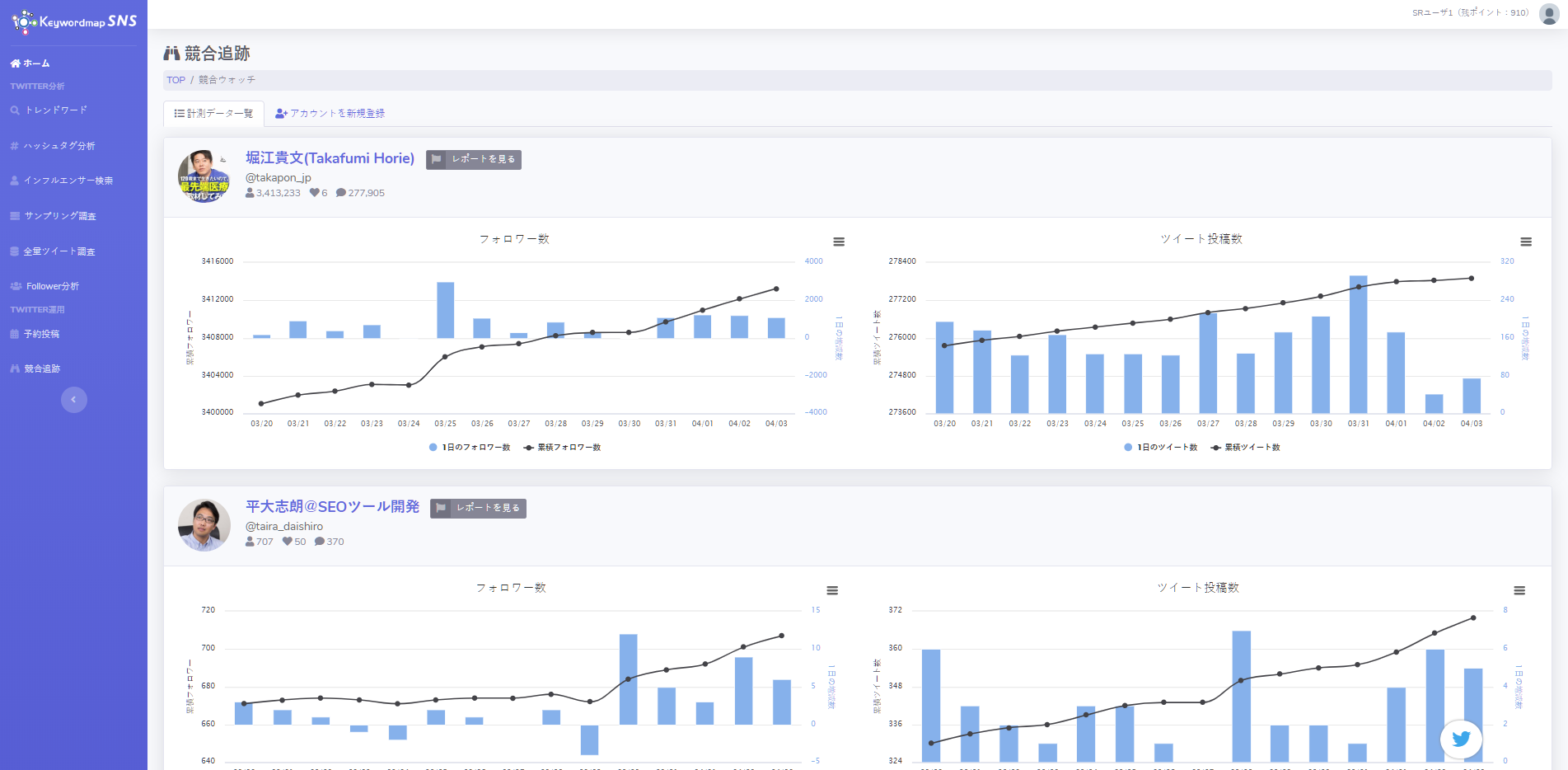
Task: Open the user profile avatar icon
Action: (1548, 14)
